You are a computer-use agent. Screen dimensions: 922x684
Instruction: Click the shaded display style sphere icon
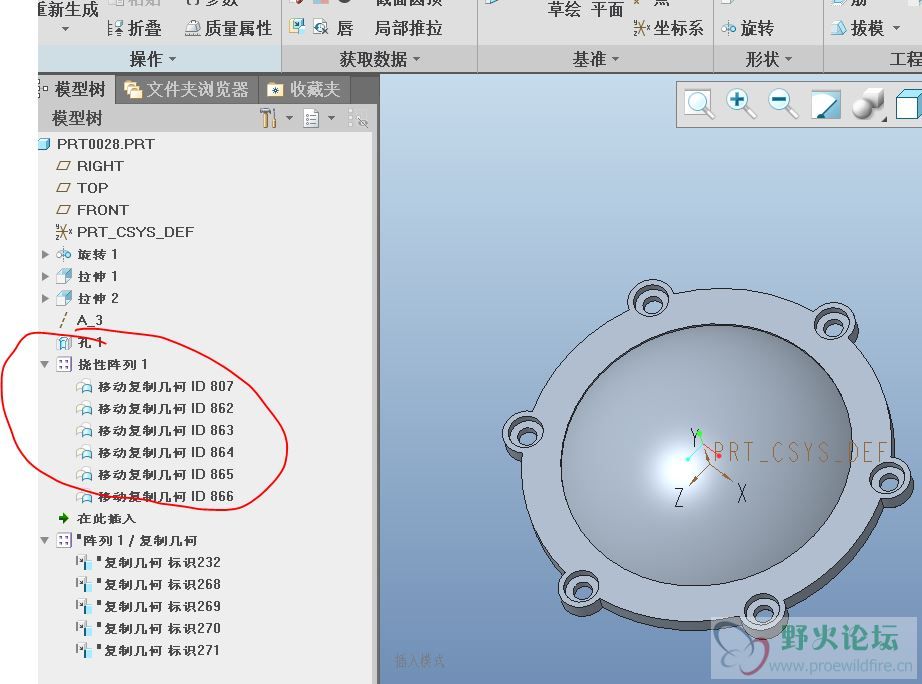coord(867,105)
